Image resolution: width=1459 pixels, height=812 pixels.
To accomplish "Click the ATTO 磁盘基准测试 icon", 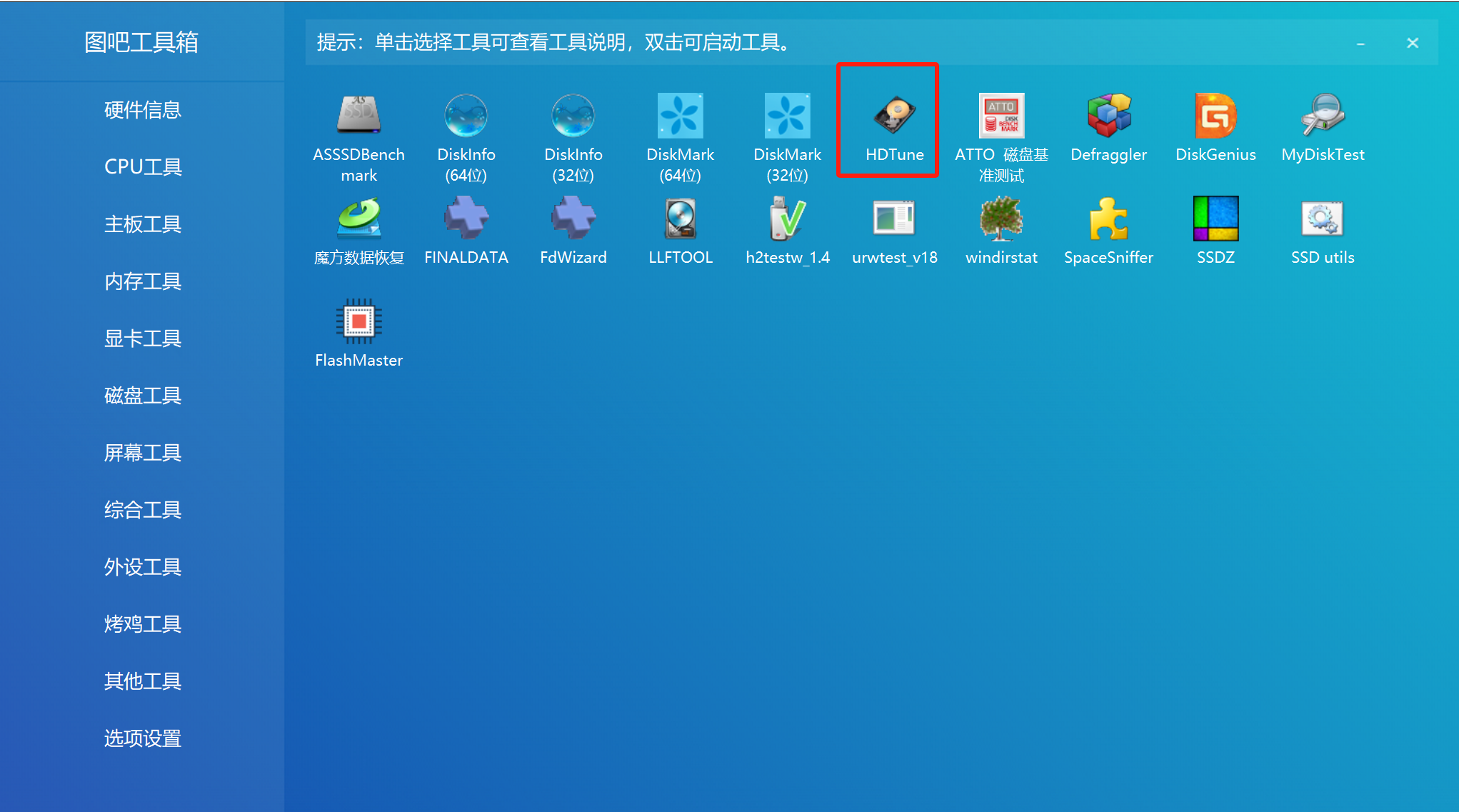I will [1001, 116].
